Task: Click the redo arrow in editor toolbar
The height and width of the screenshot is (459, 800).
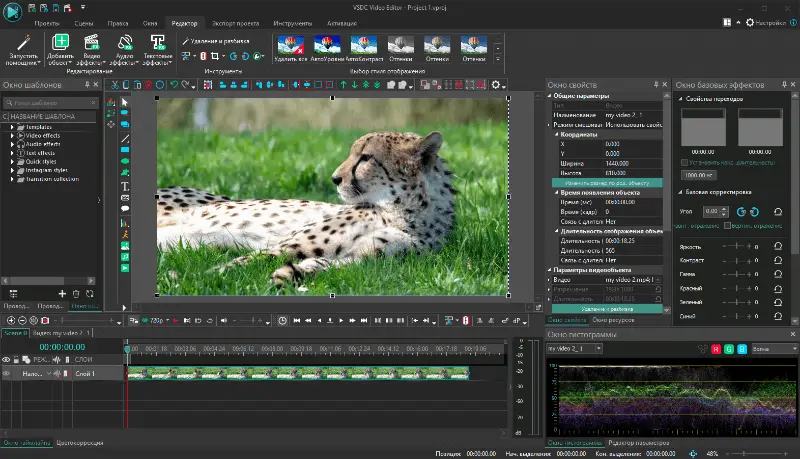Action: (x=186, y=85)
